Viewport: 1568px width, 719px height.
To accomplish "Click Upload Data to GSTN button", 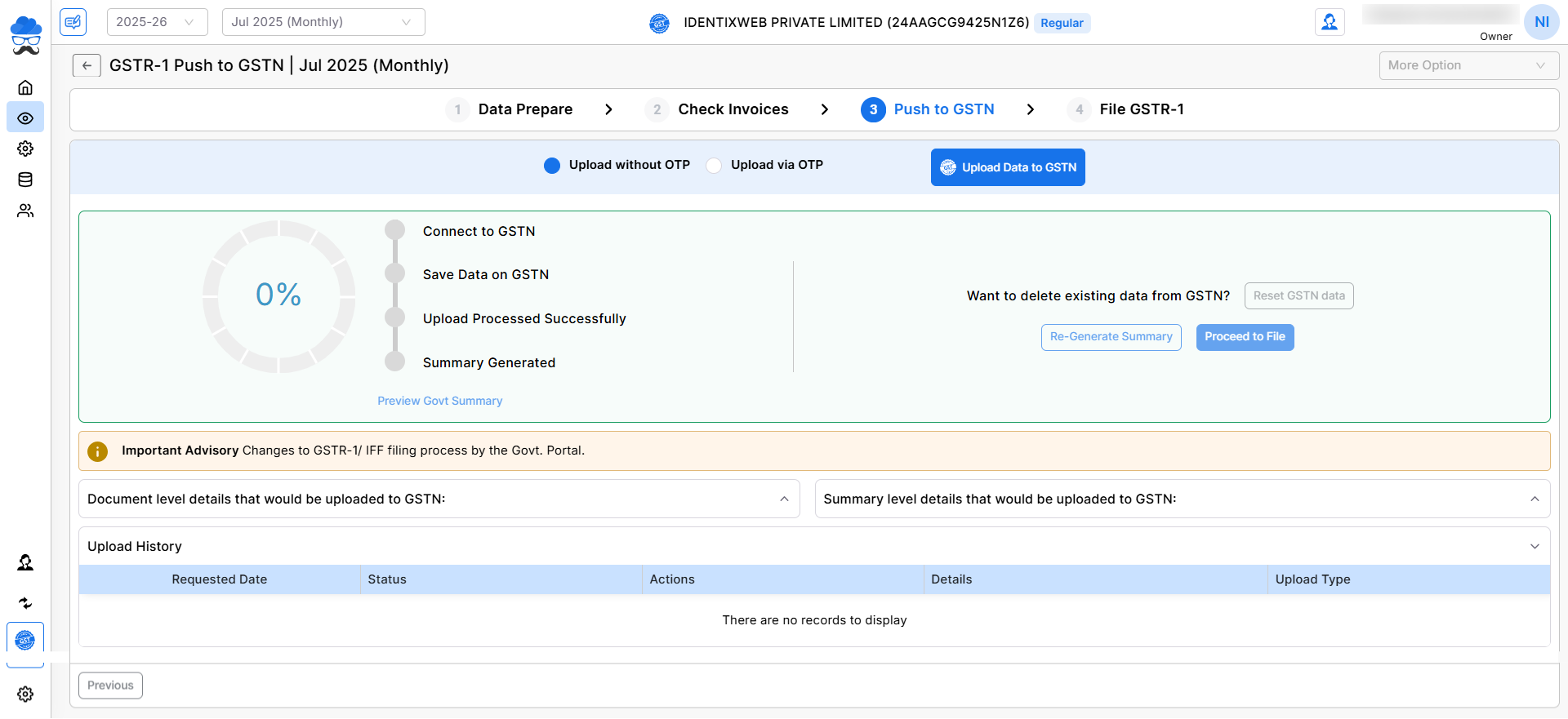I will [x=1008, y=167].
